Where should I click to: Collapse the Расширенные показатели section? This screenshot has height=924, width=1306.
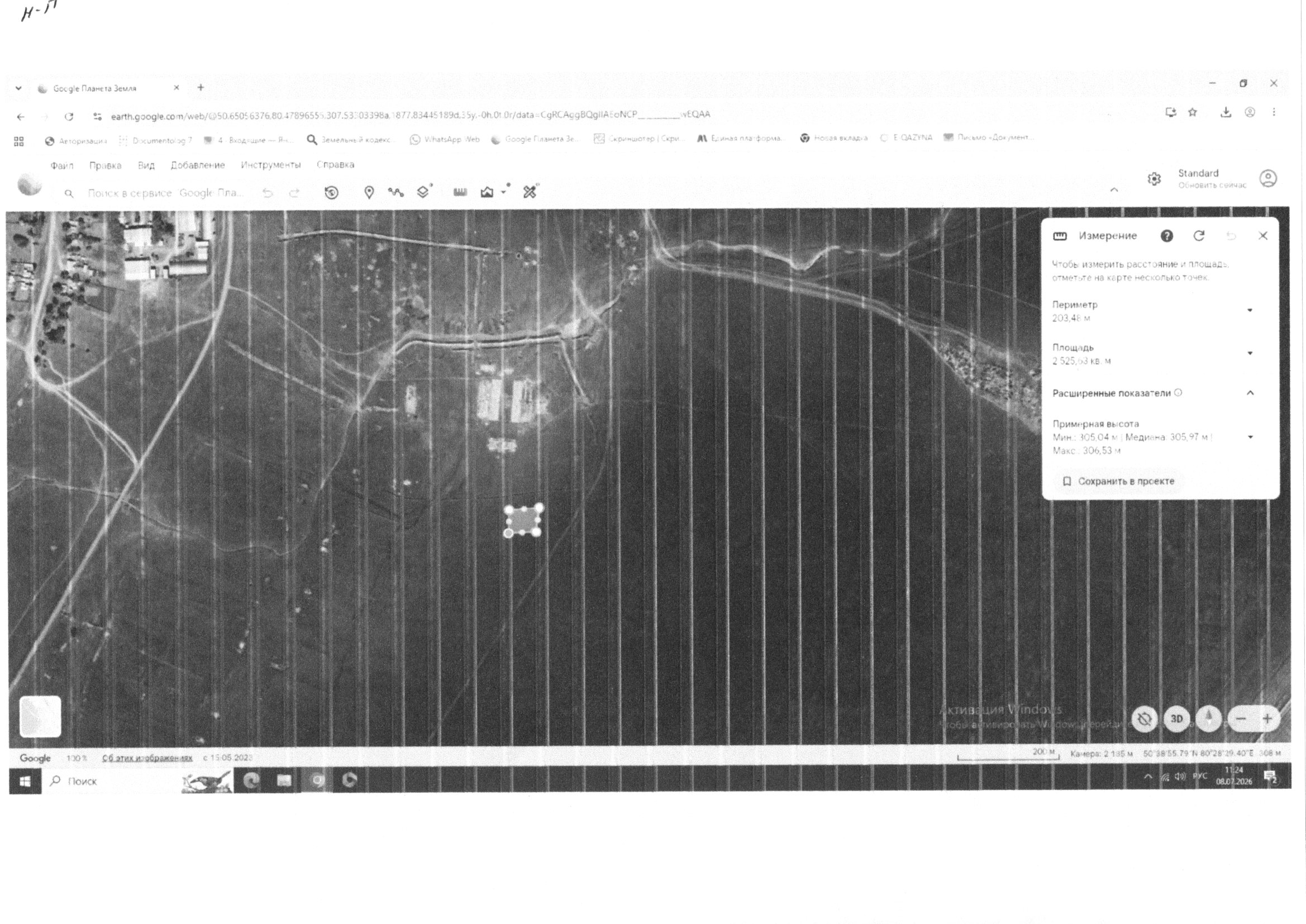point(1250,393)
